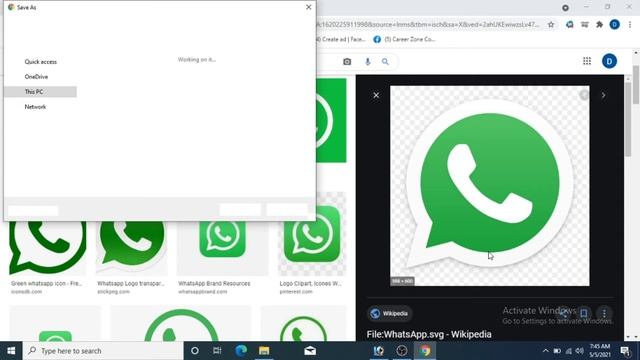Open the Career Zone bookmark
This screenshot has width=640, height=360.
tap(404, 39)
